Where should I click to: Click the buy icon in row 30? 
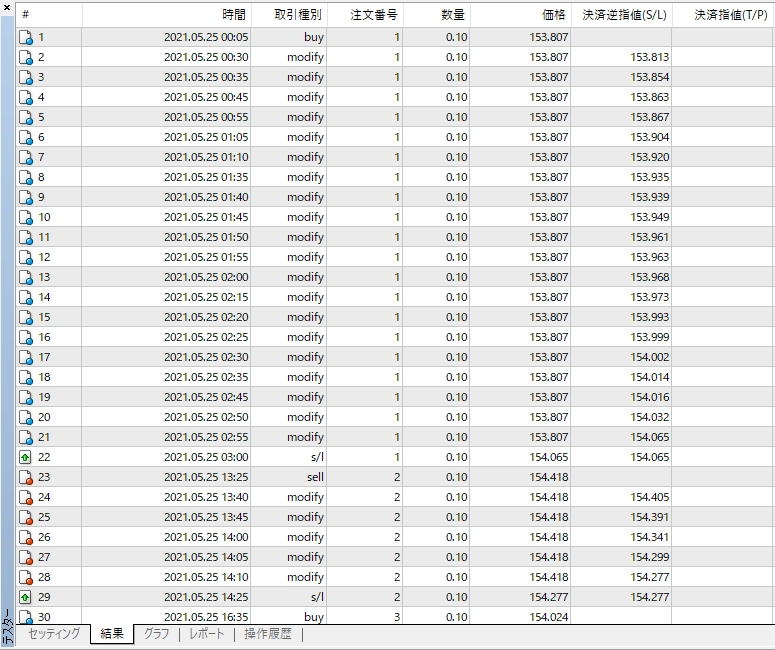click(26, 617)
